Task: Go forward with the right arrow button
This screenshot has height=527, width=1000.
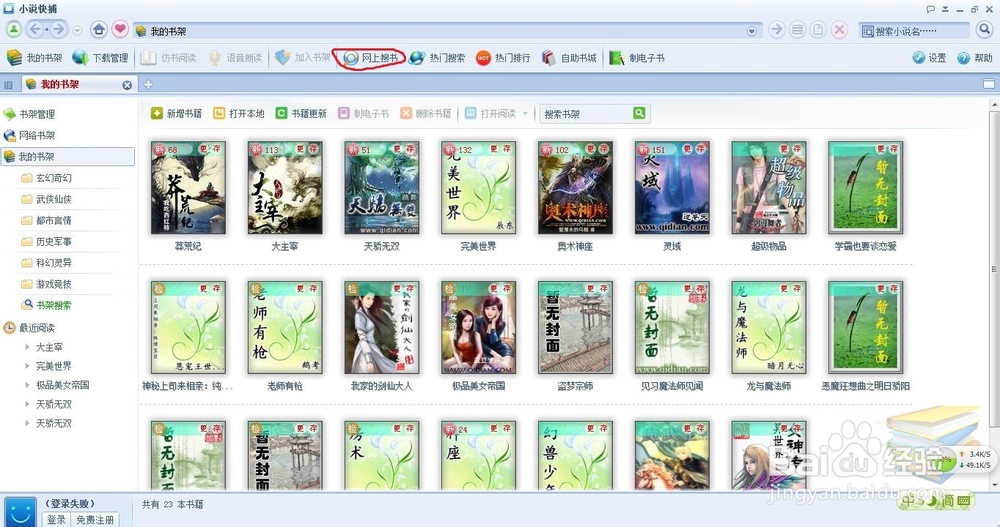Action: click(x=58, y=29)
